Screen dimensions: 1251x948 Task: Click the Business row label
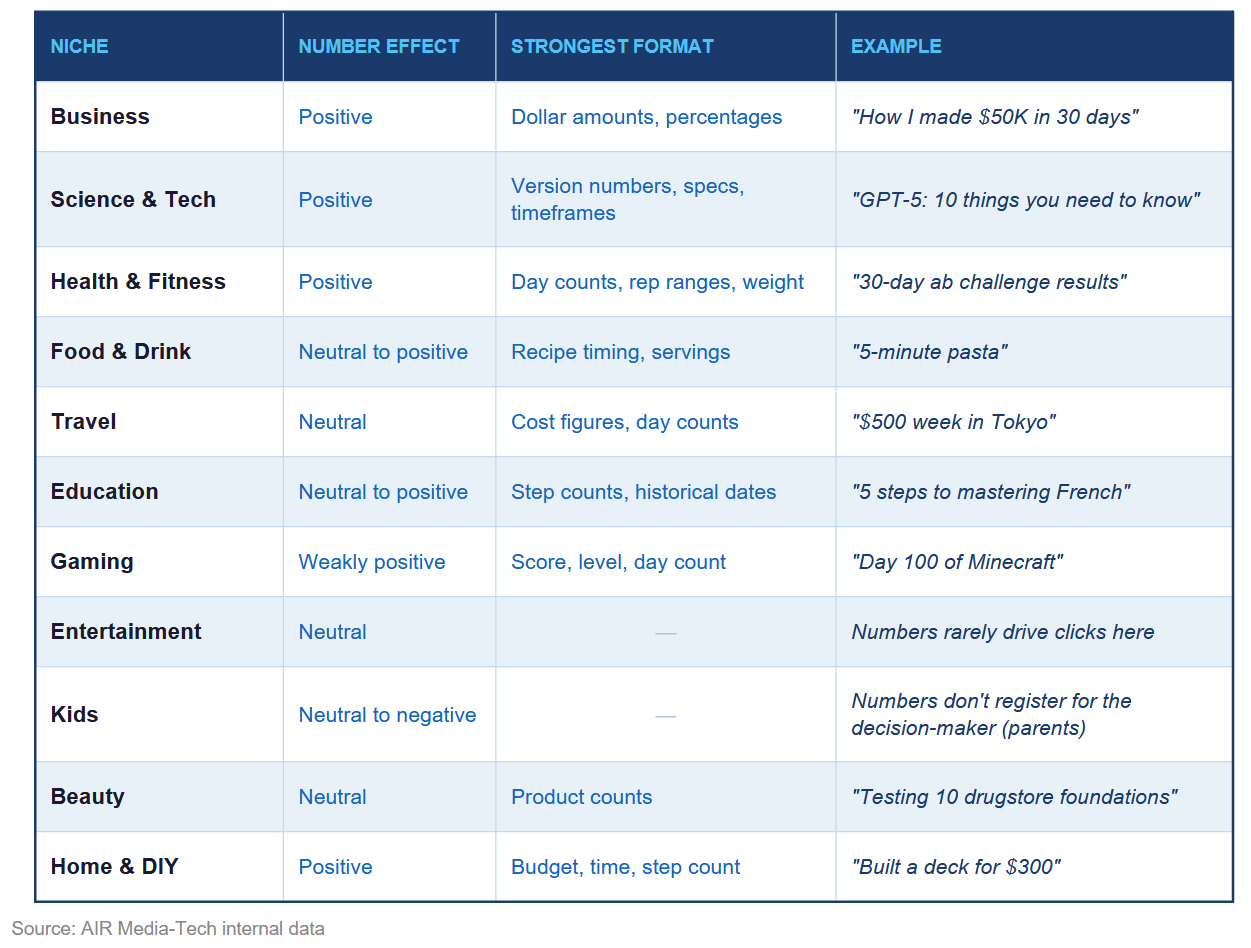point(100,117)
